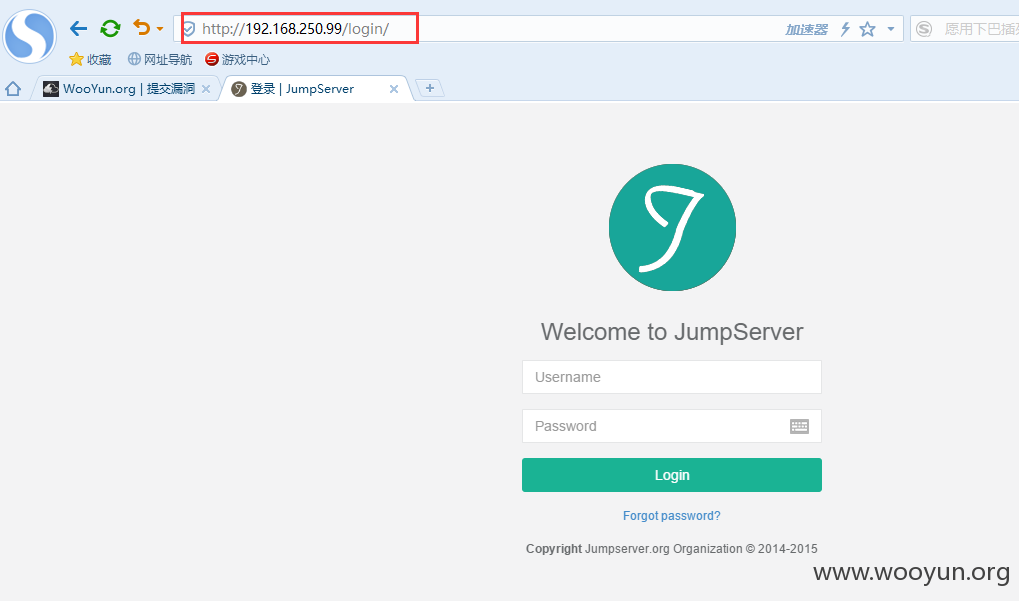Reload page with green refresh icon
The height and width of the screenshot is (601, 1019).
tap(110, 29)
